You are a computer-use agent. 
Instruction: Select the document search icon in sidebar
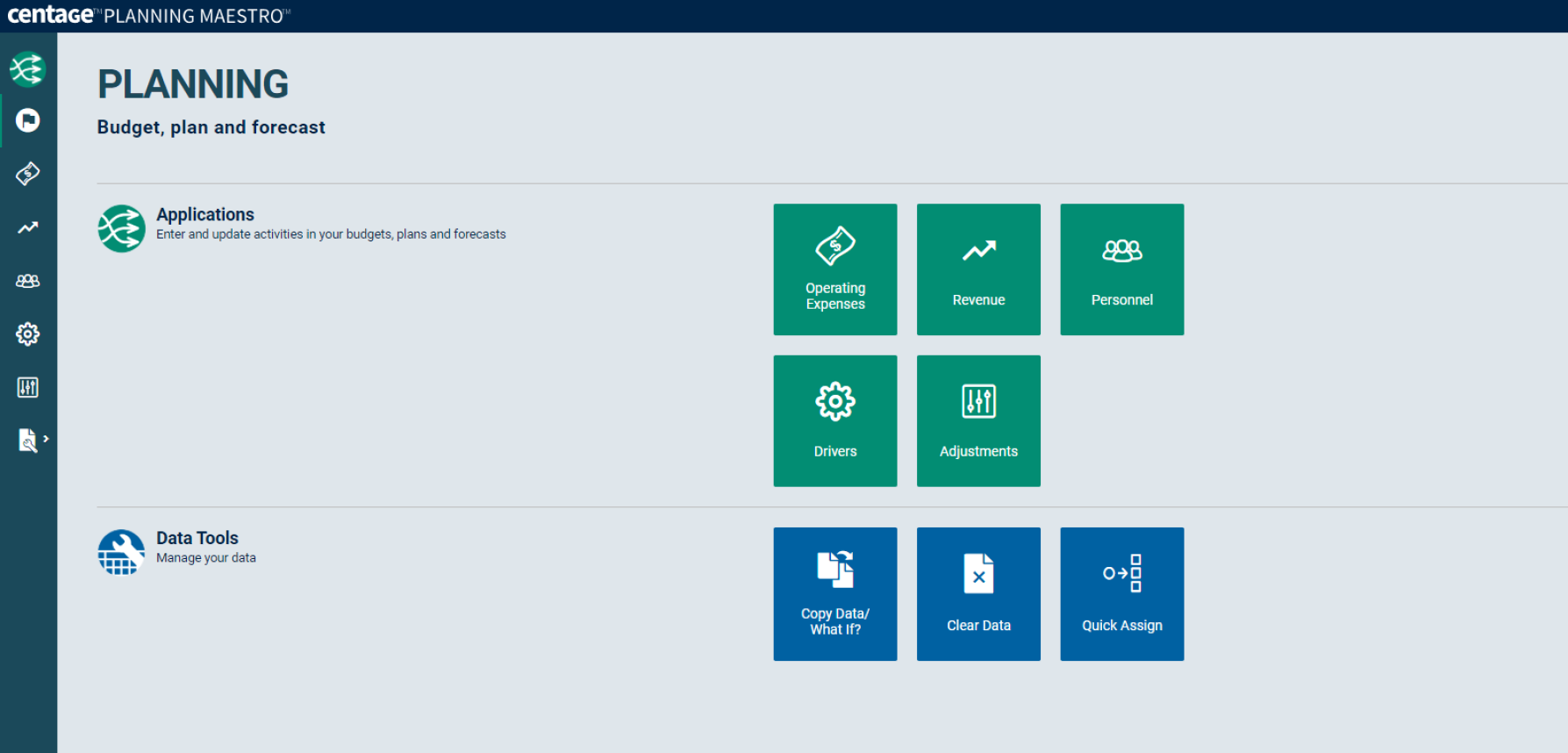(x=27, y=440)
